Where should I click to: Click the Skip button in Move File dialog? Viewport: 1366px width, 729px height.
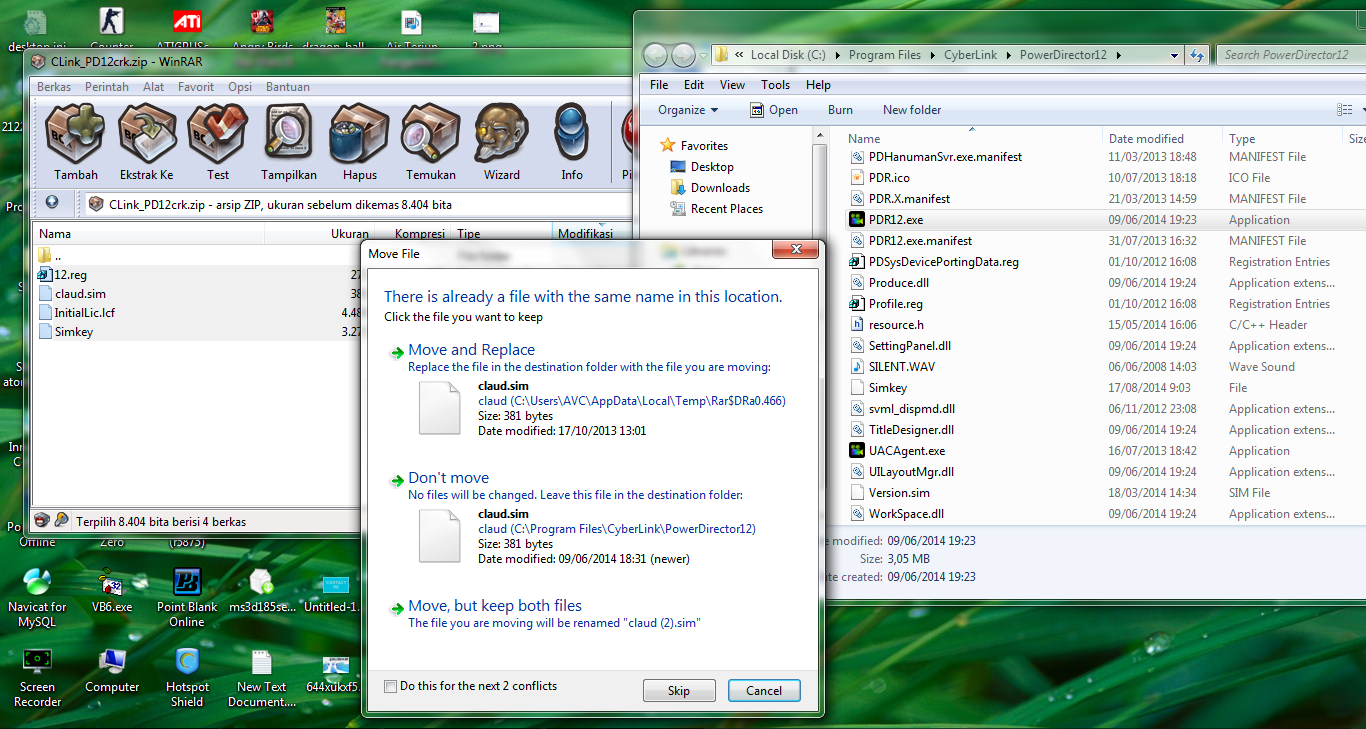coord(679,690)
